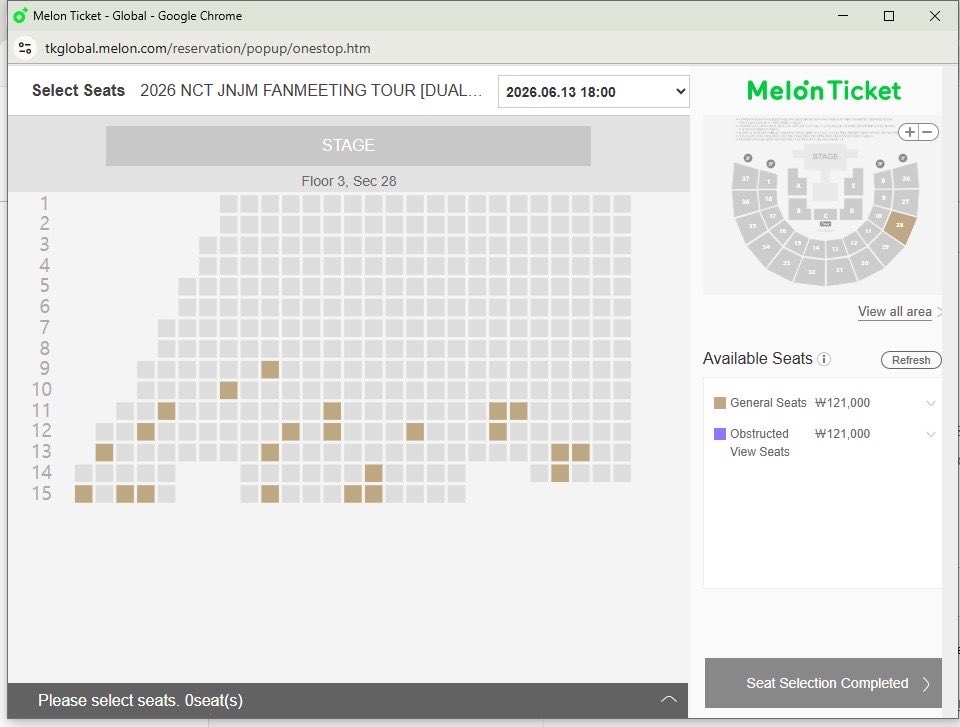Select the rightmost available seat in row 12

[x=498, y=432]
